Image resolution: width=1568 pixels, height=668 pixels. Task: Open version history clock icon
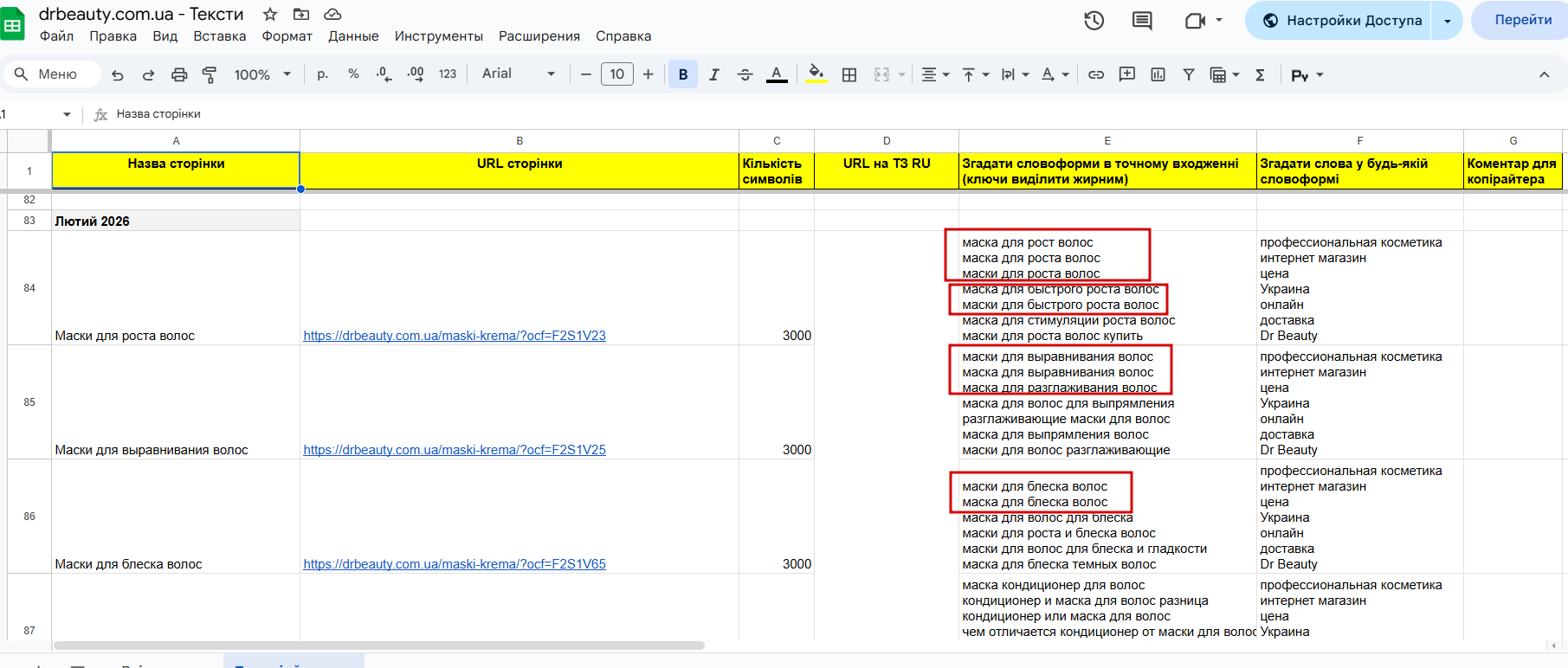click(1094, 21)
